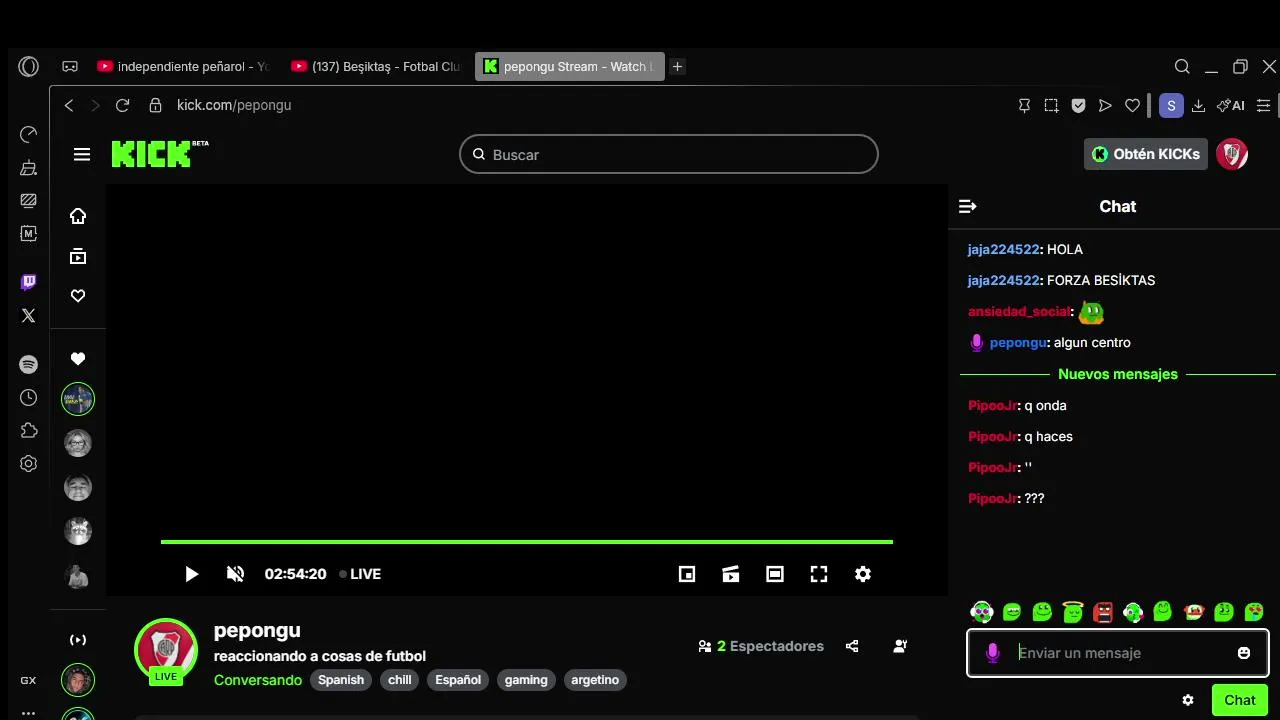
Task: Open browsing history clock icon in sidebar
Action: click(x=28, y=398)
